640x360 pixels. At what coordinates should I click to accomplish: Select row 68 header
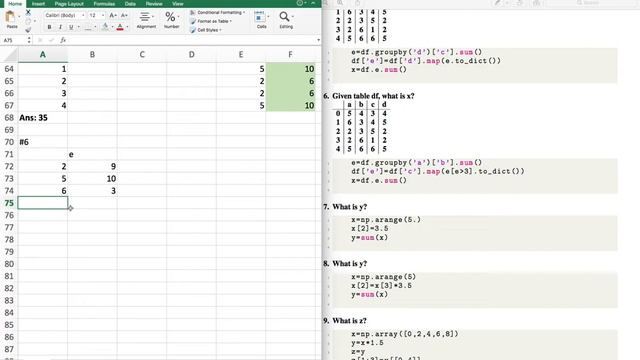click(x=9, y=118)
